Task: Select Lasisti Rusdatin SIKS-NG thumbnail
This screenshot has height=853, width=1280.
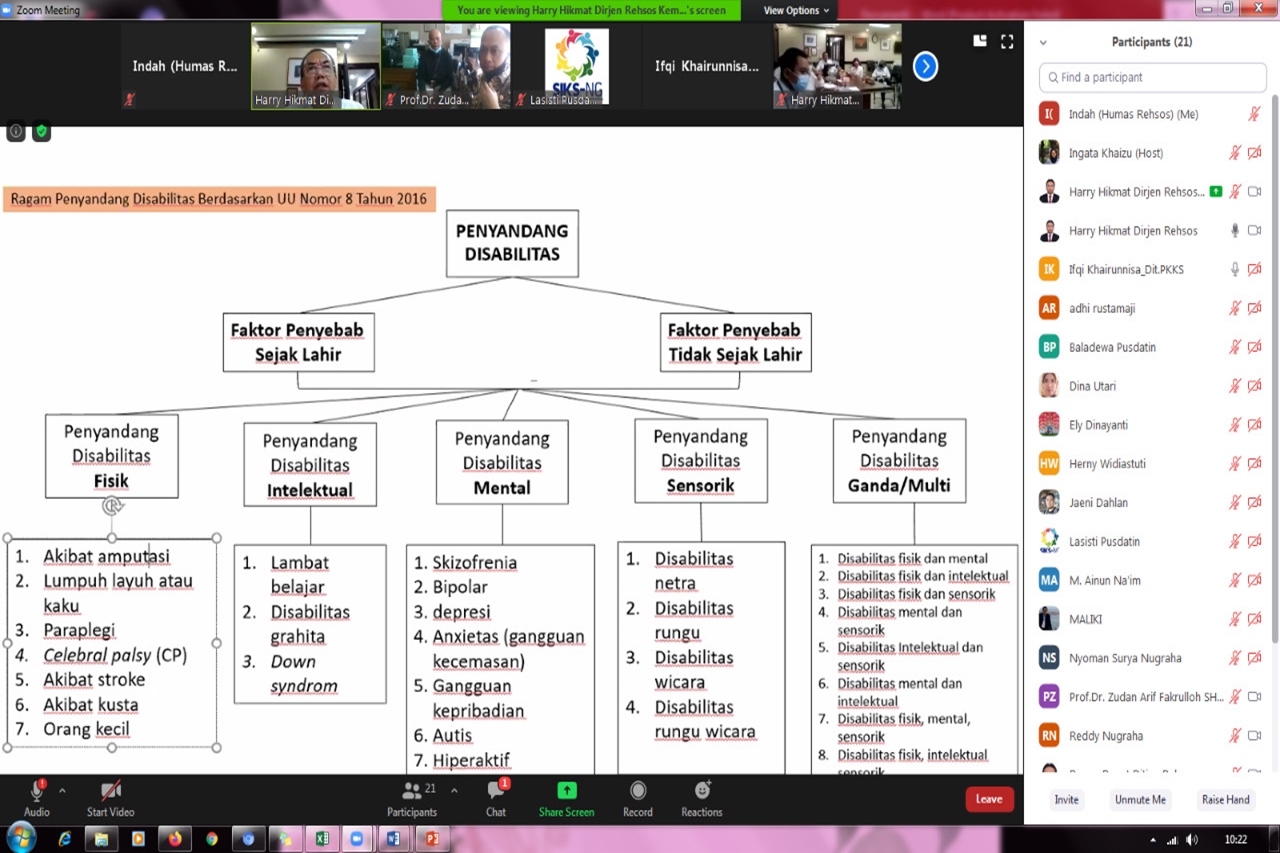Action: (x=576, y=66)
